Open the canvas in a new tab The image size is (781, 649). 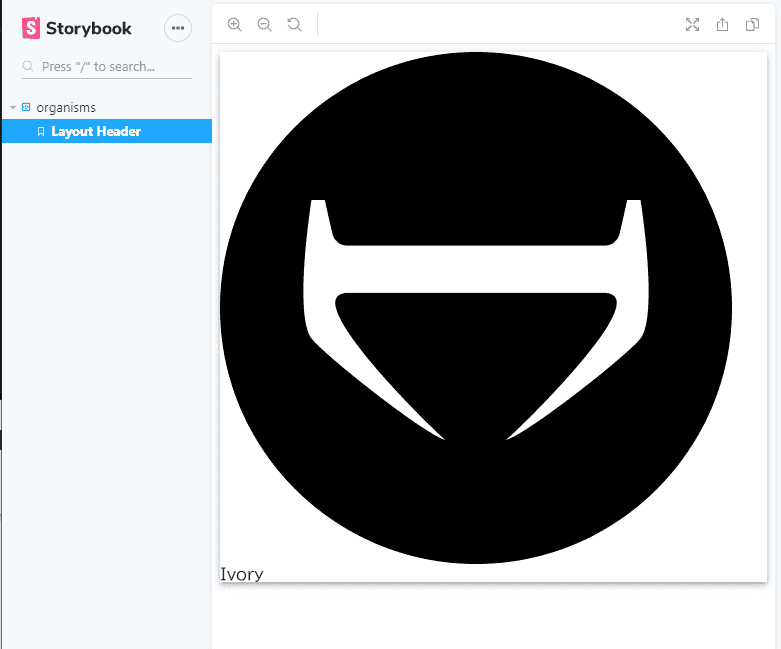[x=722, y=25]
